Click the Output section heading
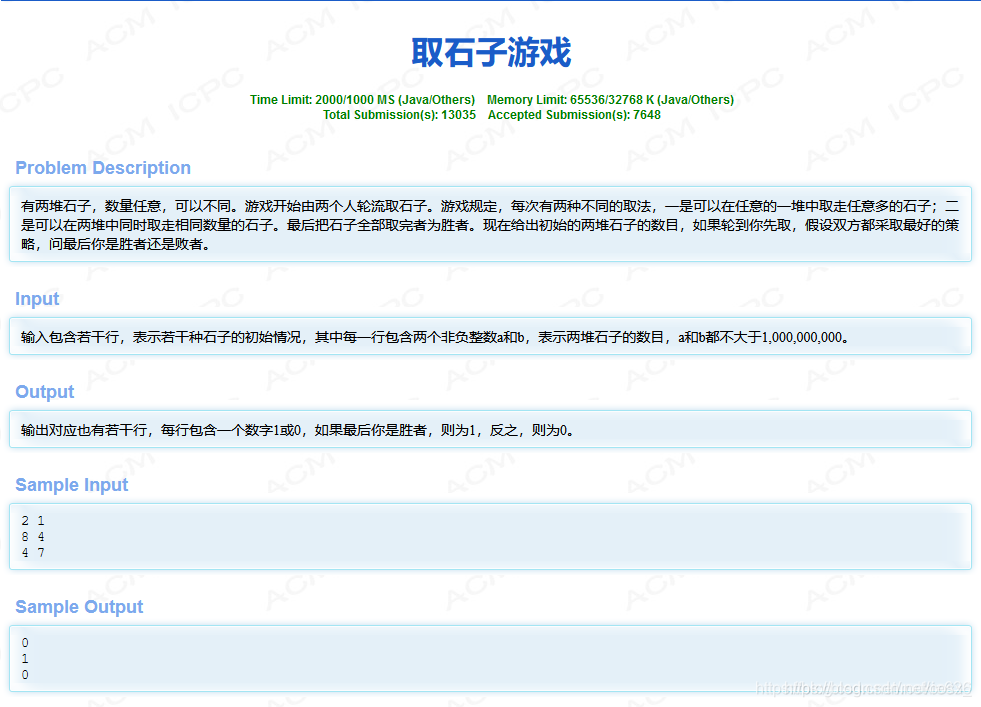The image size is (981, 707). click(x=44, y=391)
